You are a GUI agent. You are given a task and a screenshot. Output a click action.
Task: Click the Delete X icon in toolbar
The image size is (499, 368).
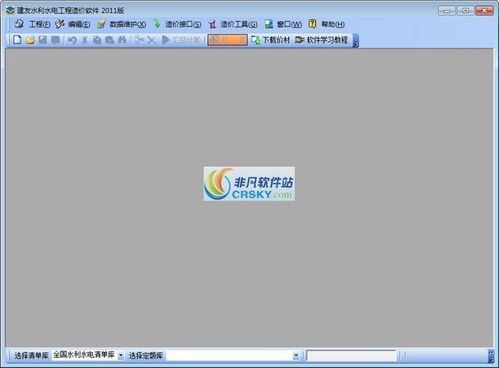pos(151,40)
